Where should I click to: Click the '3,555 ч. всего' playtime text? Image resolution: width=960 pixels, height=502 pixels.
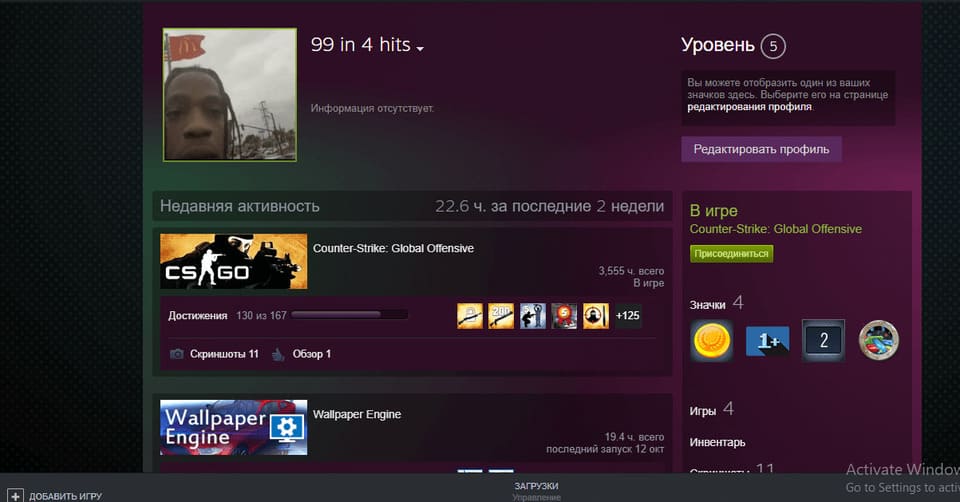click(x=631, y=271)
